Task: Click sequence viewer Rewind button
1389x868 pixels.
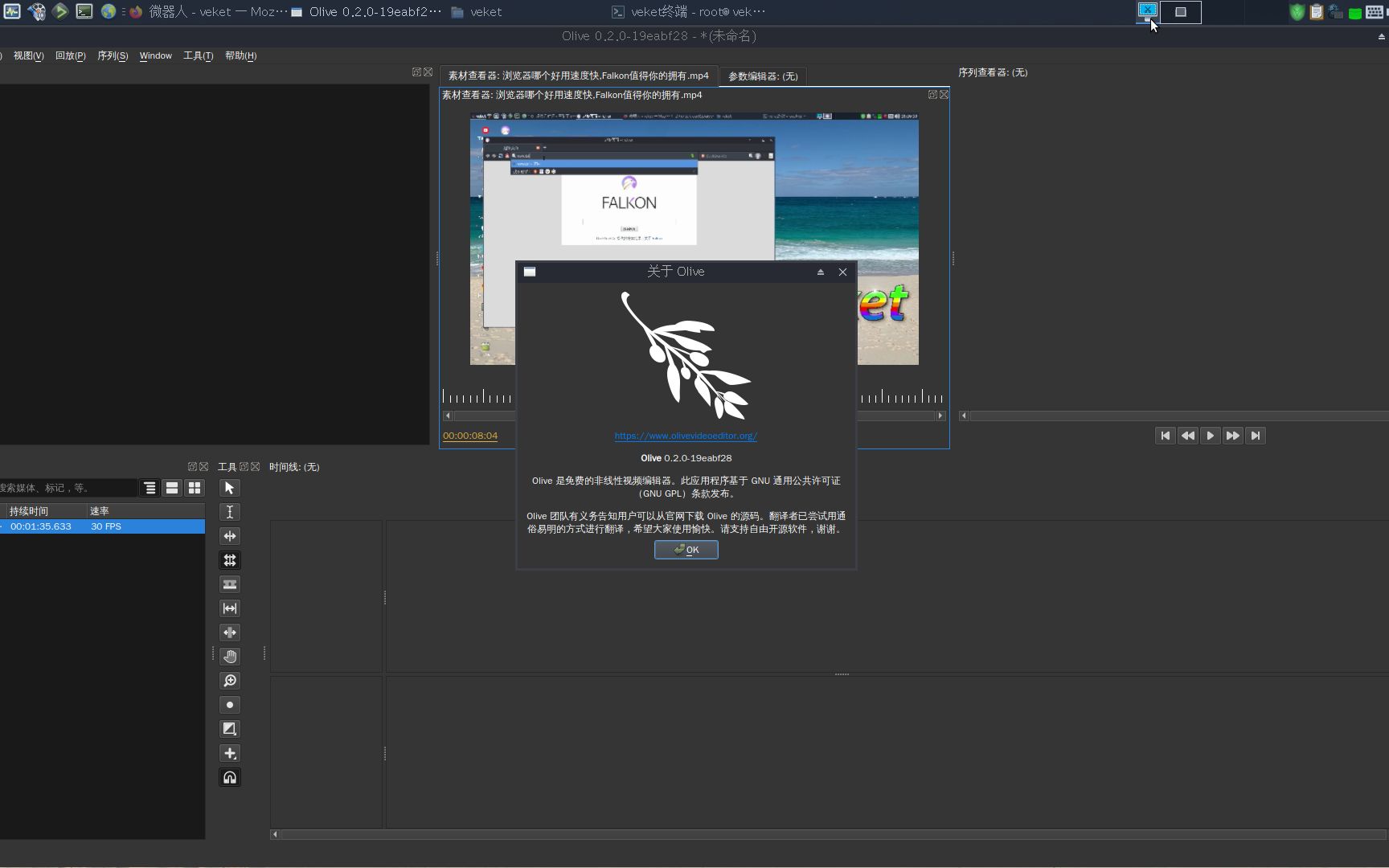Action: coord(1188,436)
